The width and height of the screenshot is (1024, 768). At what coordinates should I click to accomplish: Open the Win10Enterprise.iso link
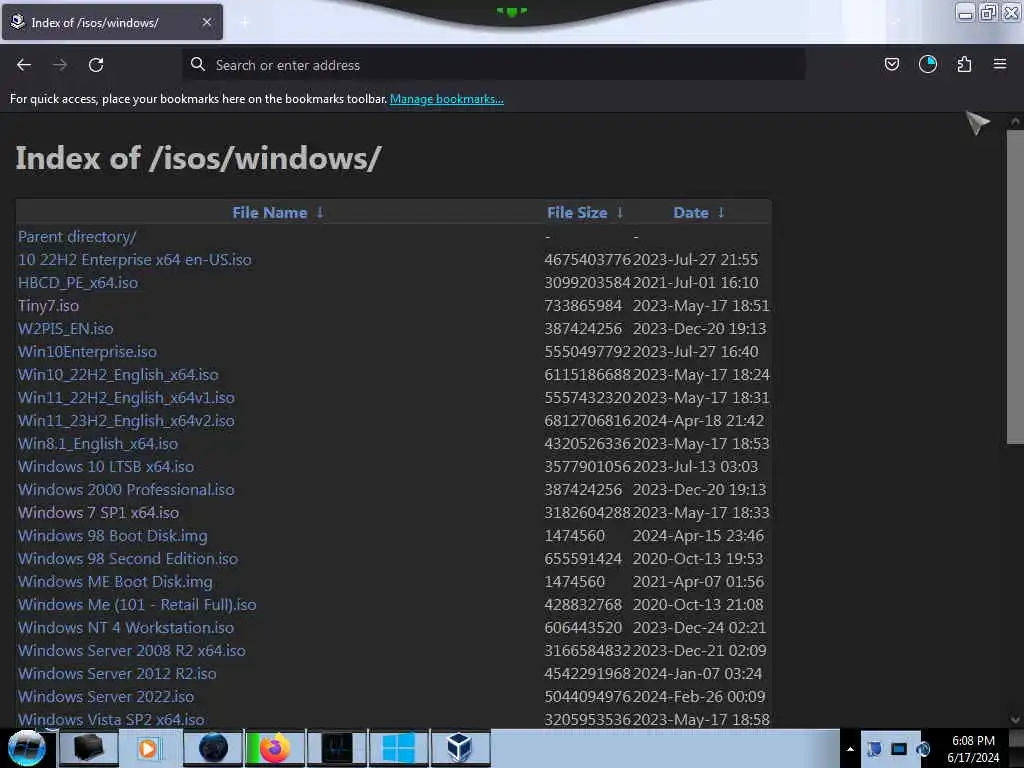click(88, 352)
